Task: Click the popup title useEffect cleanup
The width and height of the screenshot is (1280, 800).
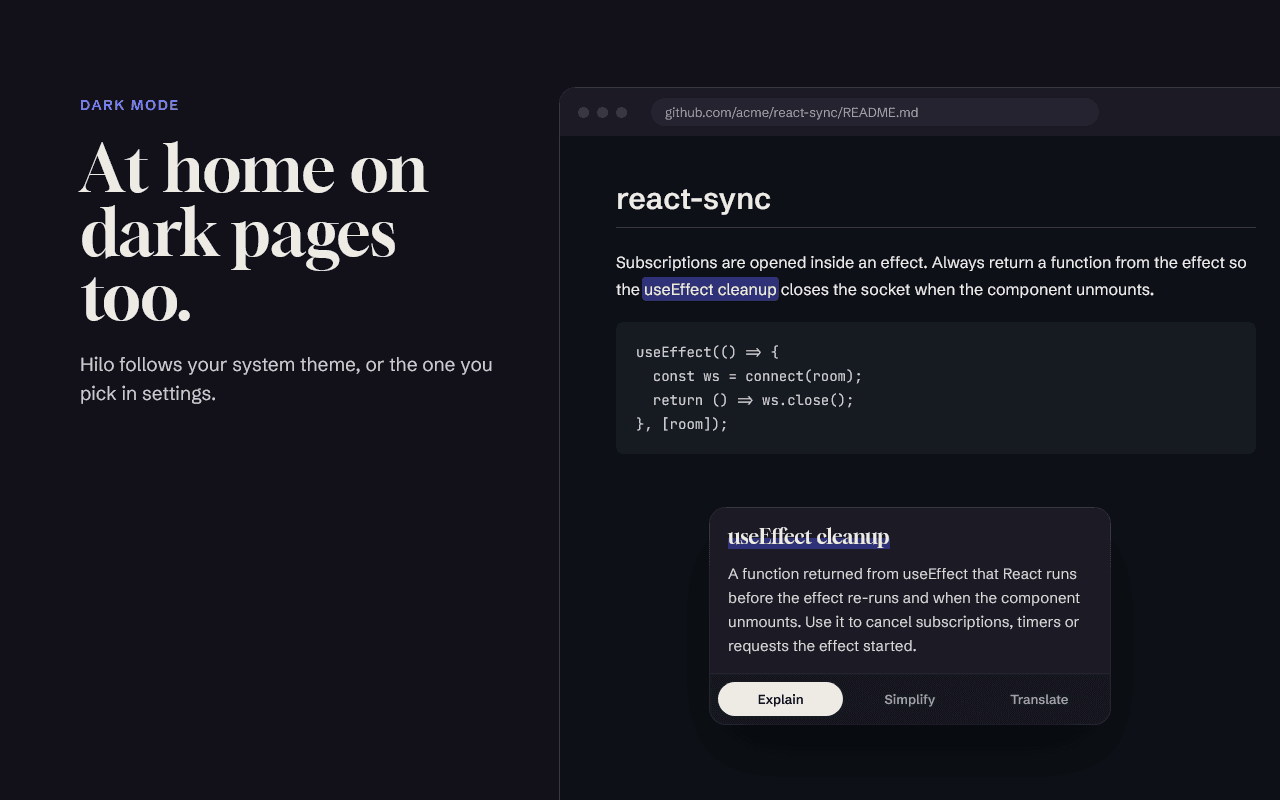Action: [808, 537]
